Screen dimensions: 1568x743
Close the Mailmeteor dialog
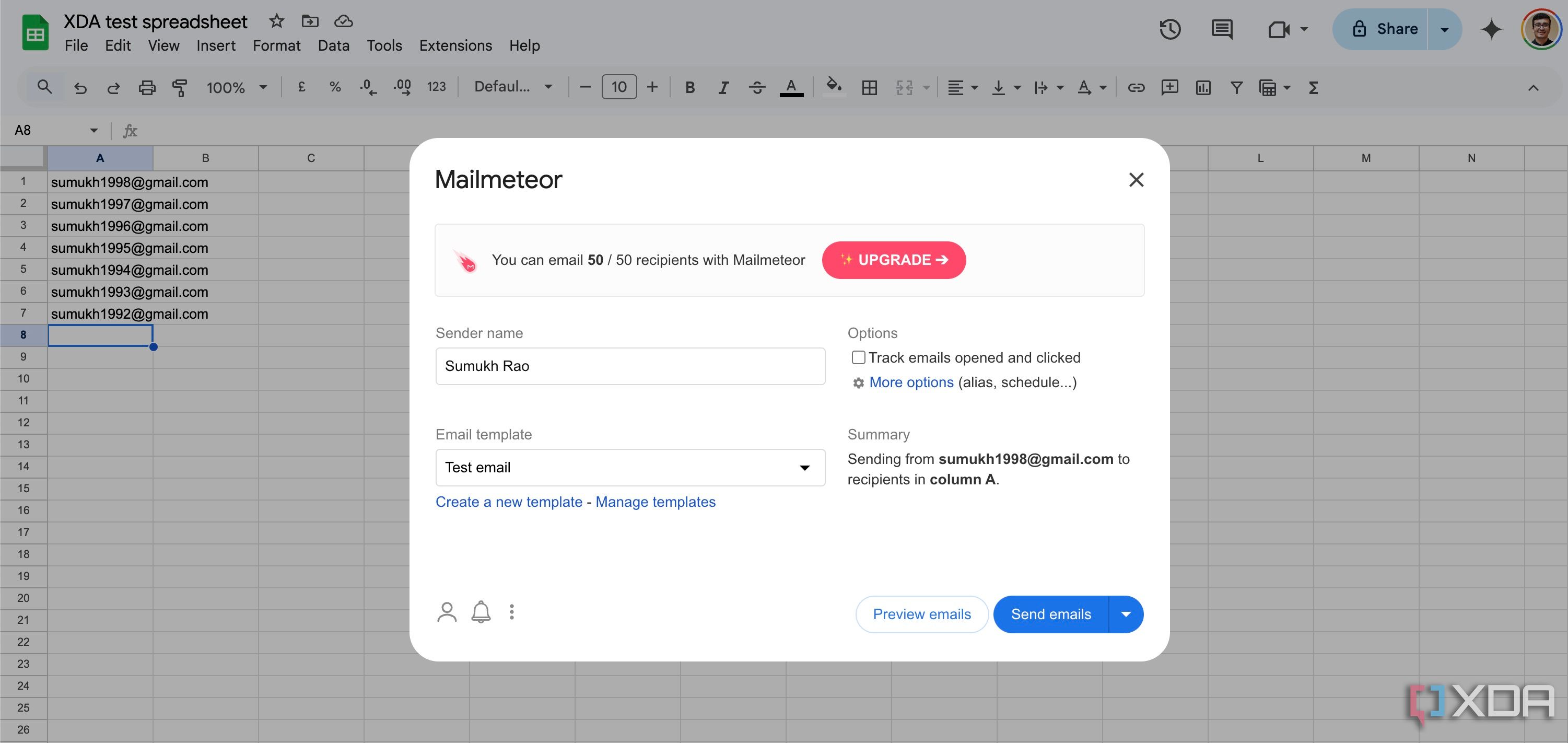click(1136, 180)
